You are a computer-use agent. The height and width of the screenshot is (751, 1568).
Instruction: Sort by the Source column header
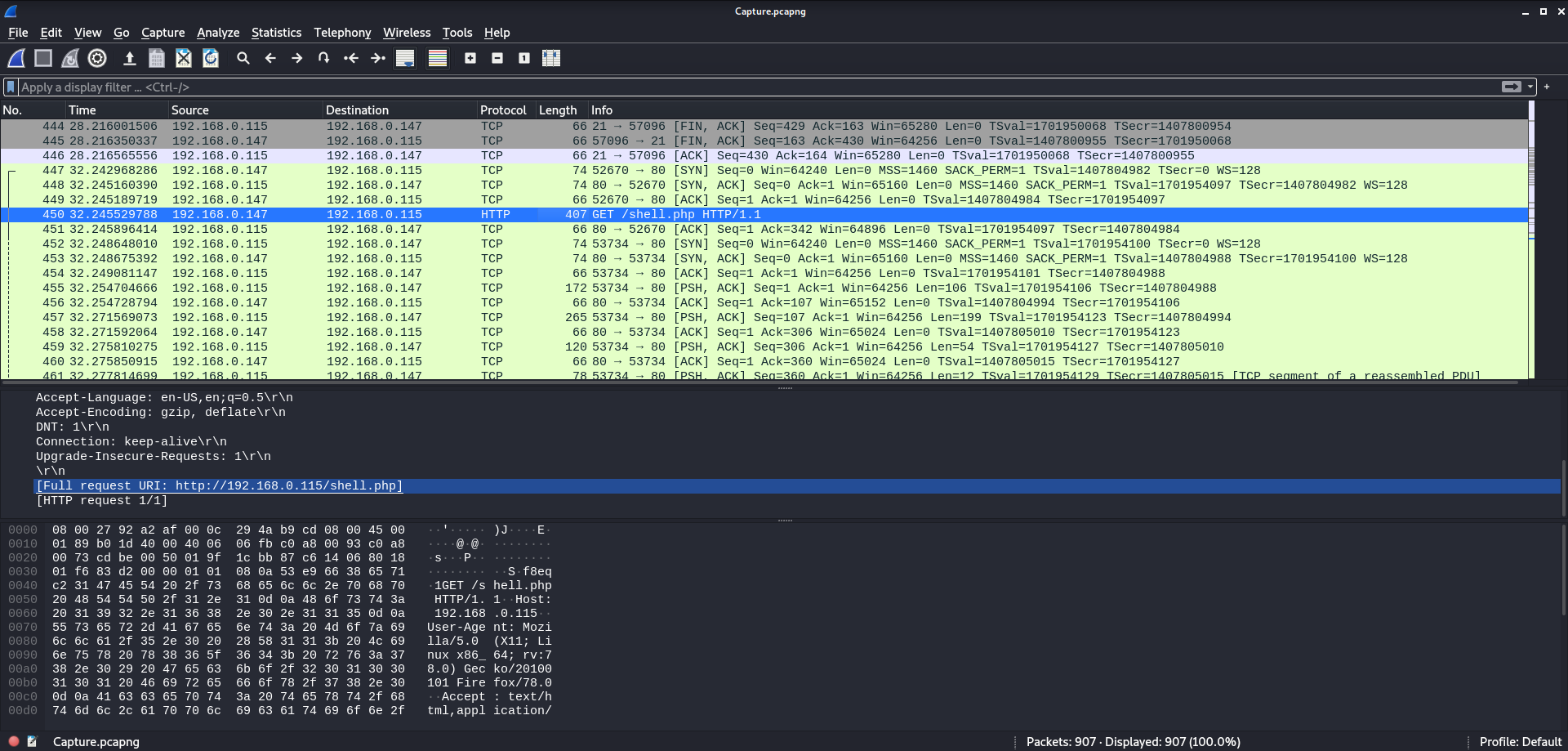tap(246, 110)
